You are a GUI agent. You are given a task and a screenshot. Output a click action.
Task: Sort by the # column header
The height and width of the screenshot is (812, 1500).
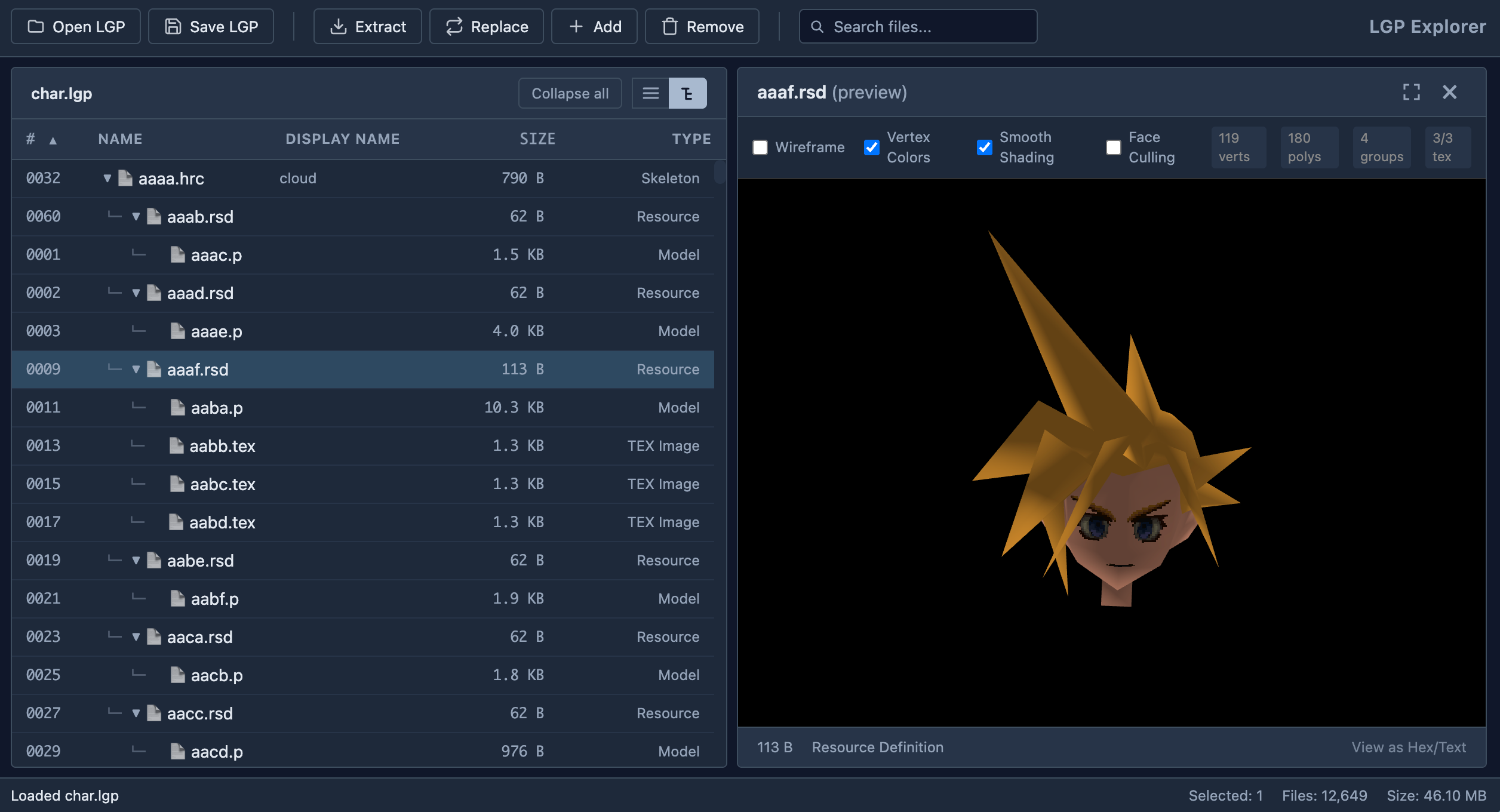pyautogui.click(x=41, y=139)
